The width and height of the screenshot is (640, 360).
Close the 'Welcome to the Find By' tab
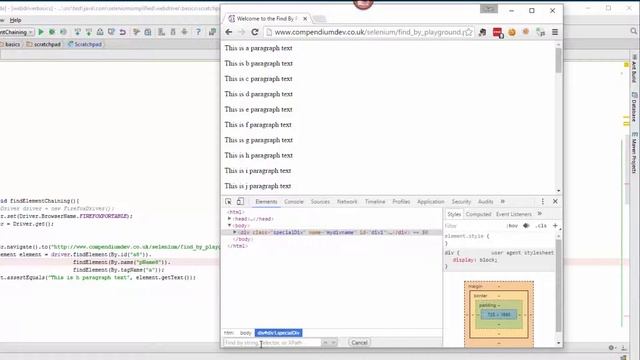pyautogui.click(x=305, y=19)
